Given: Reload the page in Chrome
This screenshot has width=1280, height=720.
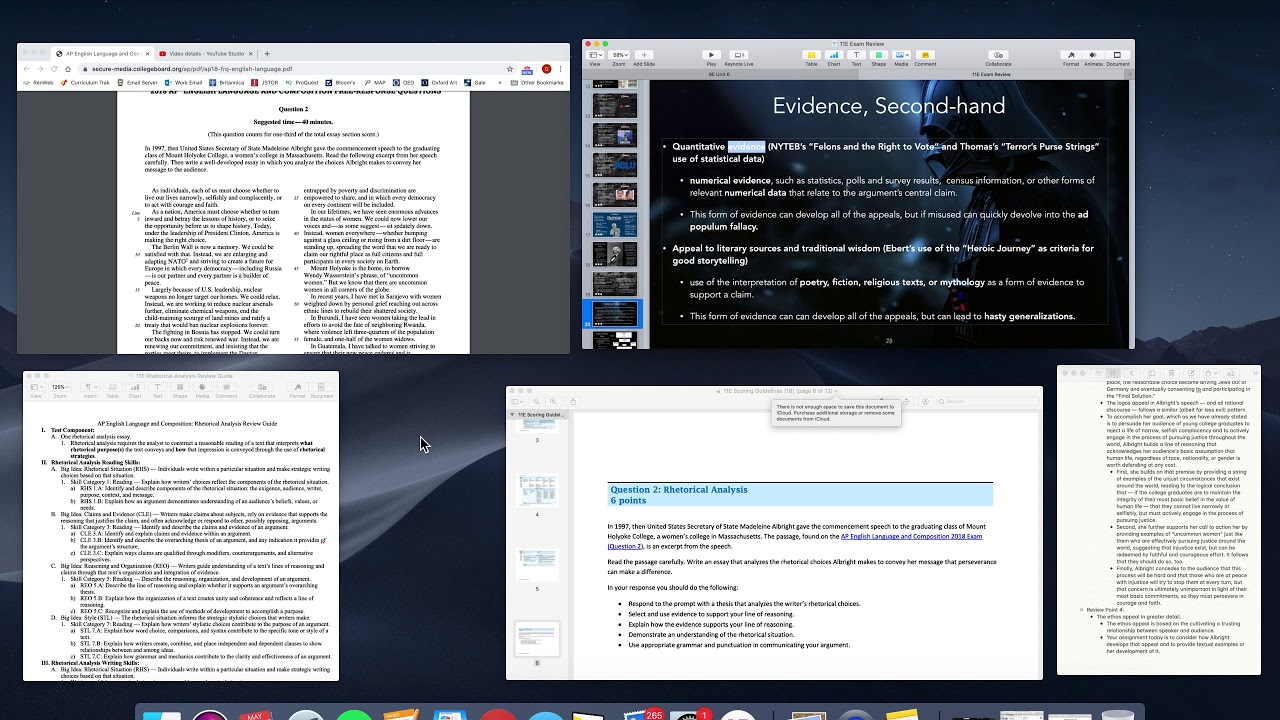Looking at the screenshot, I should (55, 69).
